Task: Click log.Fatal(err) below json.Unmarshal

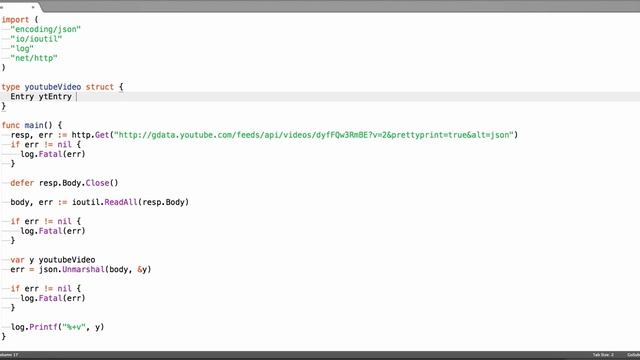Action: (x=53, y=298)
